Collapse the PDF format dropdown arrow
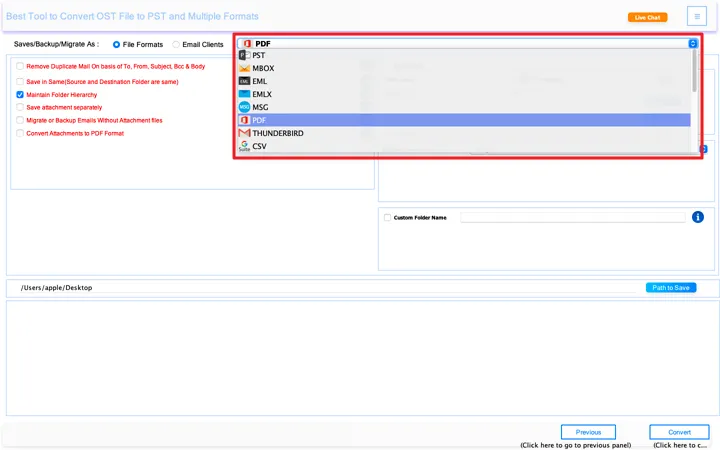Viewport: 720px width, 450px height. 692,44
